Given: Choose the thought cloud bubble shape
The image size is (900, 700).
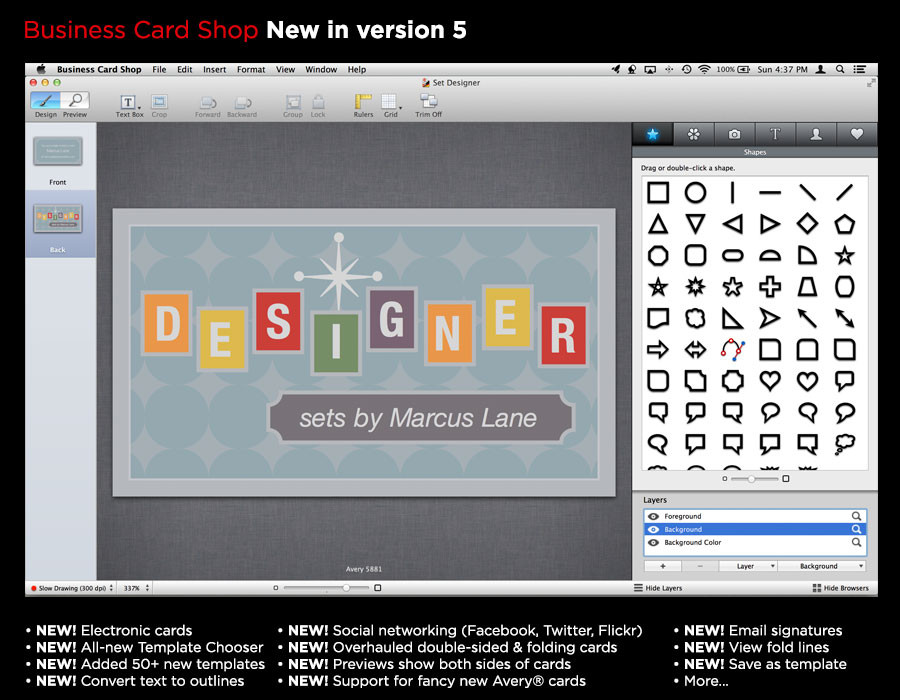Looking at the screenshot, I should click(x=844, y=444).
